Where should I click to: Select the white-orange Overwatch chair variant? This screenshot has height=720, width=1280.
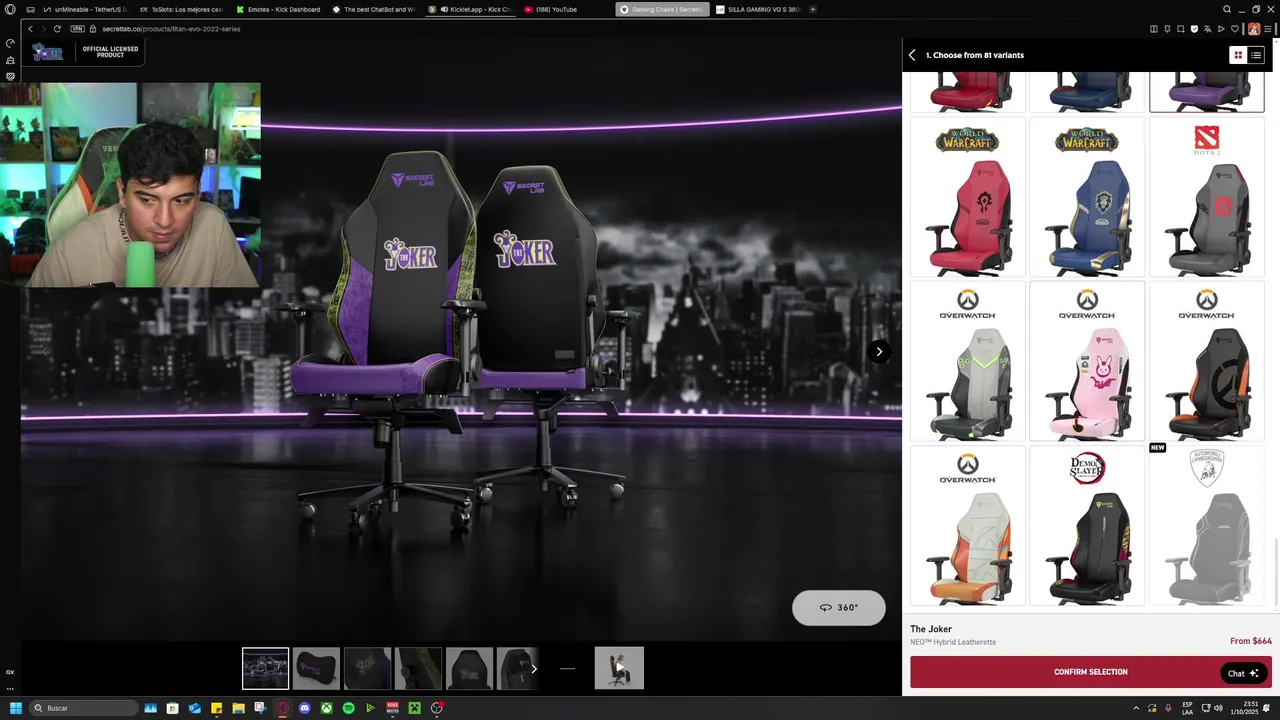click(967, 525)
